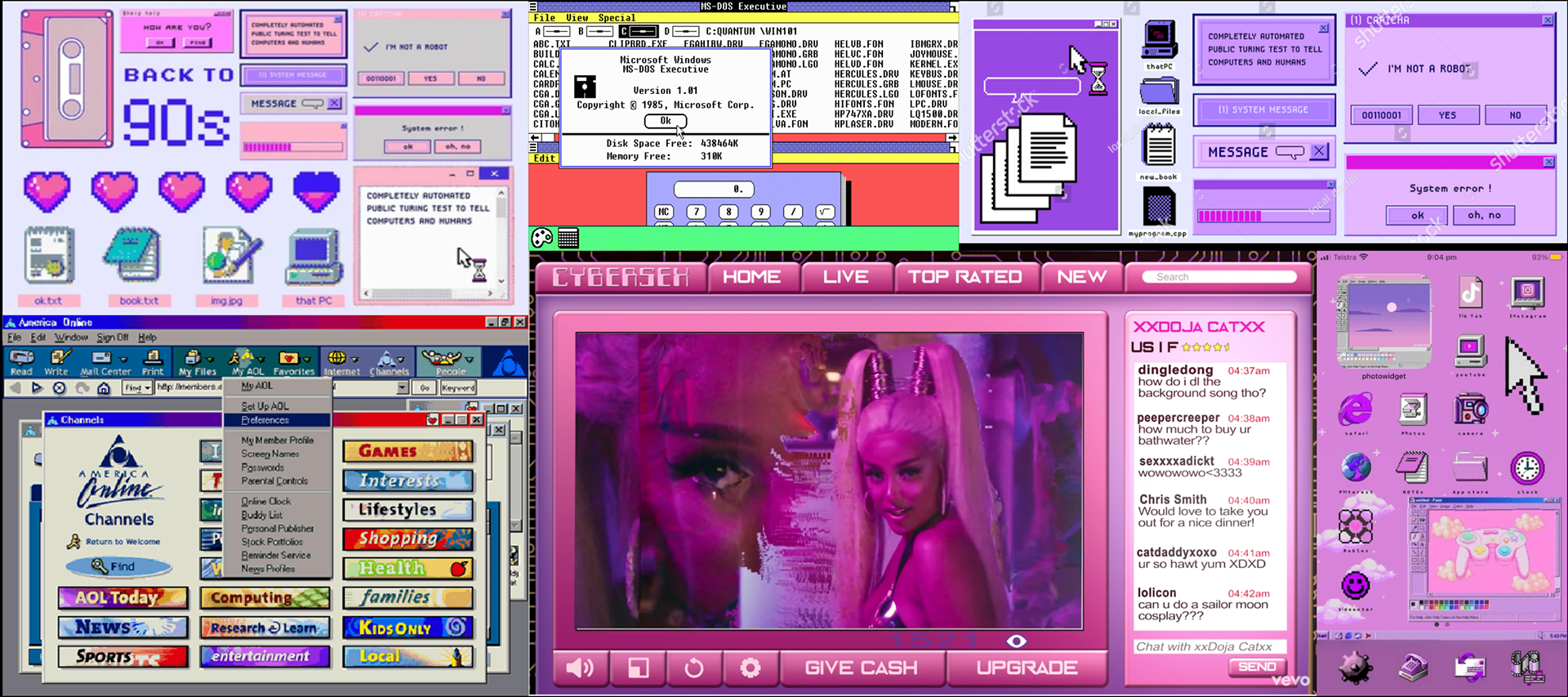1568x697 pixels.
Task: Open the Videostar smiley icon on phone
Action: pyautogui.click(x=1356, y=585)
